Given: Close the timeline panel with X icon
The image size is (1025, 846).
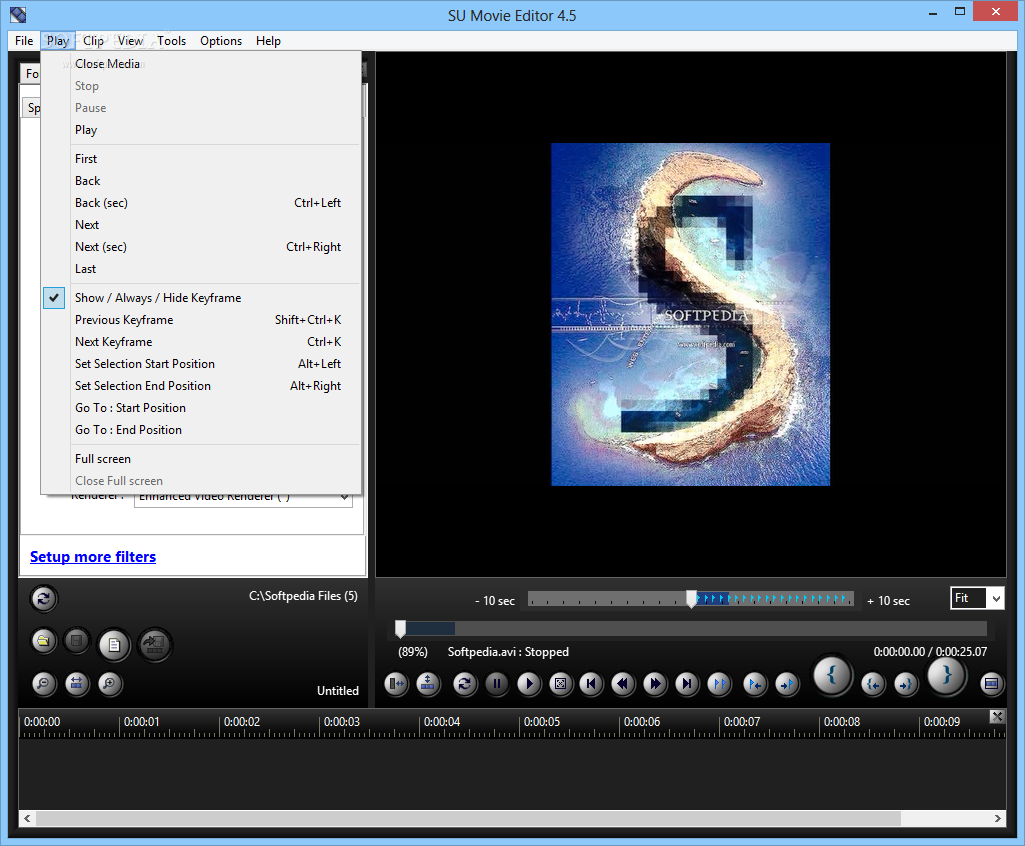Looking at the screenshot, I should point(997,717).
